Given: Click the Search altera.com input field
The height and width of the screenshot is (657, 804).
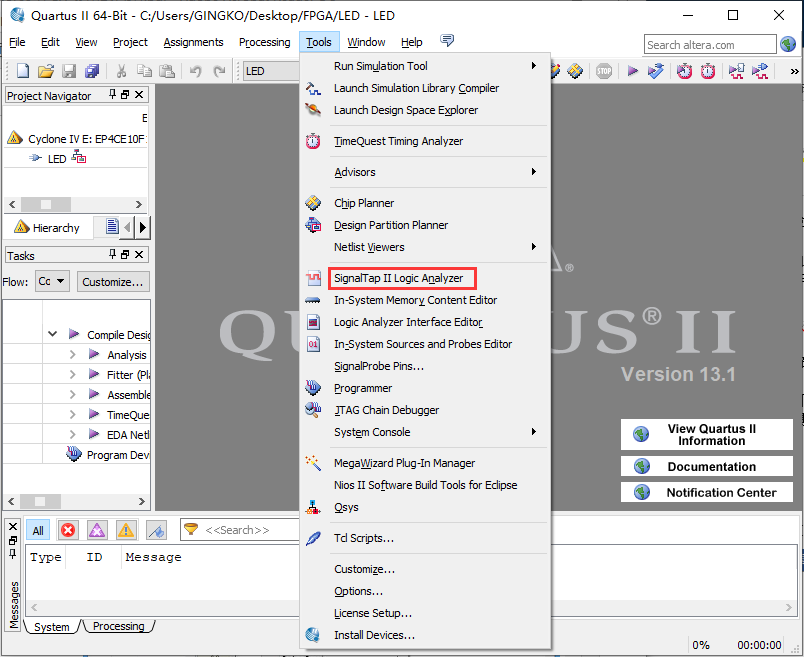Looking at the screenshot, I should [709, 45].
